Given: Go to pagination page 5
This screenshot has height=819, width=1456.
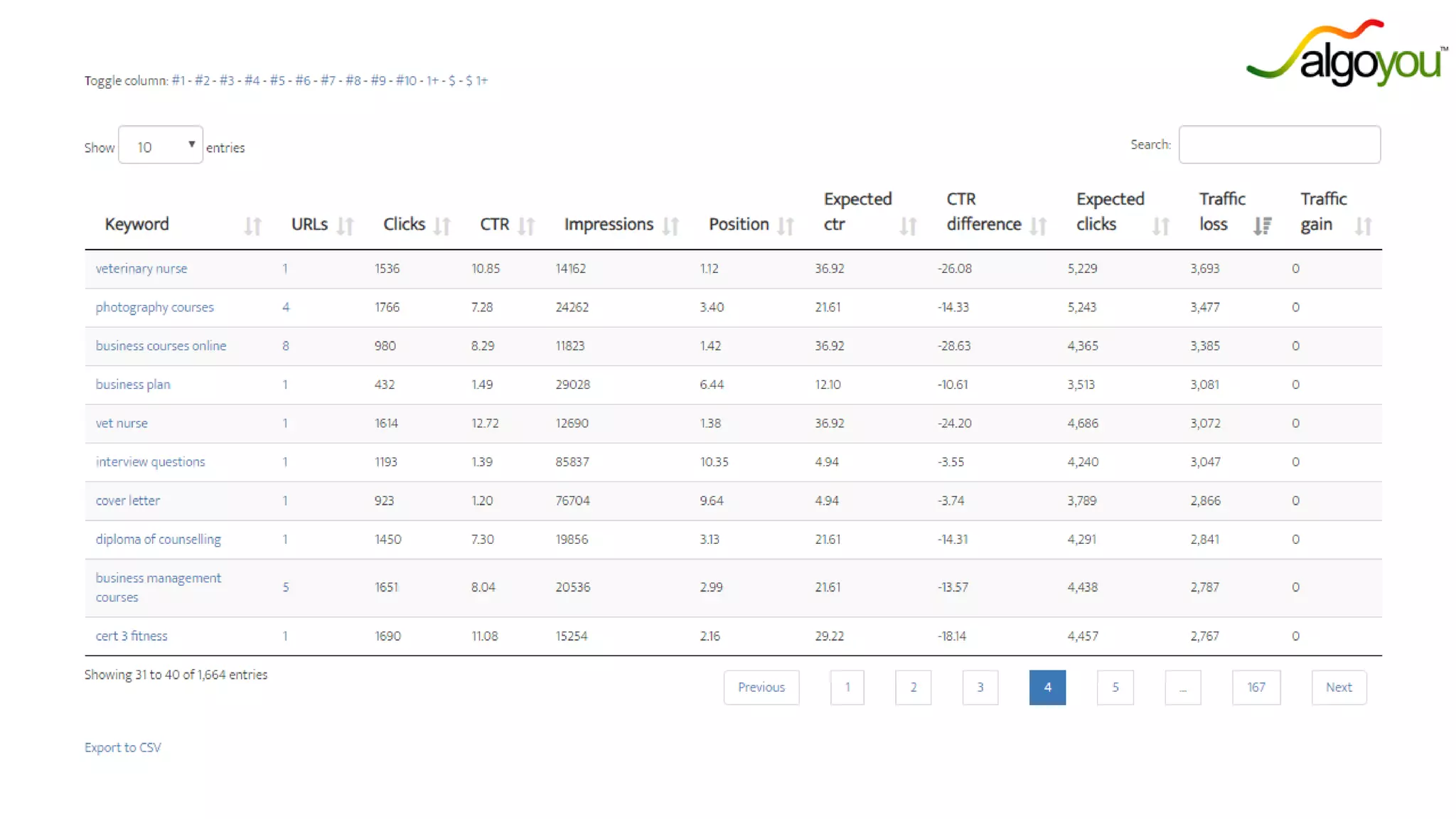Looking at the screenshot, I should click(x=1115, y=687).
